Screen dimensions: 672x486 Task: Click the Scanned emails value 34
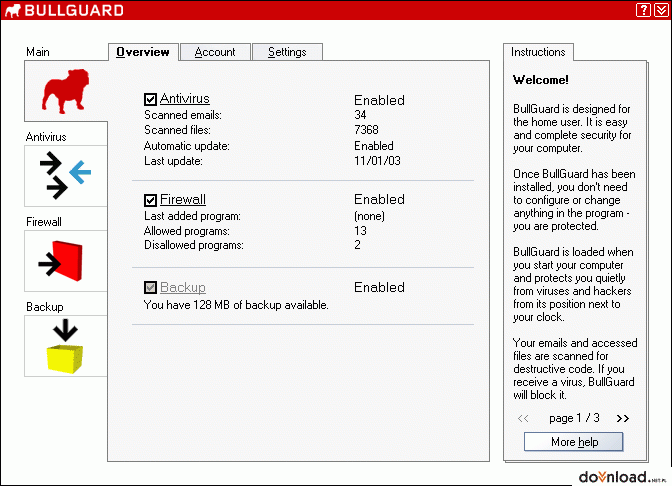point(360,115)
